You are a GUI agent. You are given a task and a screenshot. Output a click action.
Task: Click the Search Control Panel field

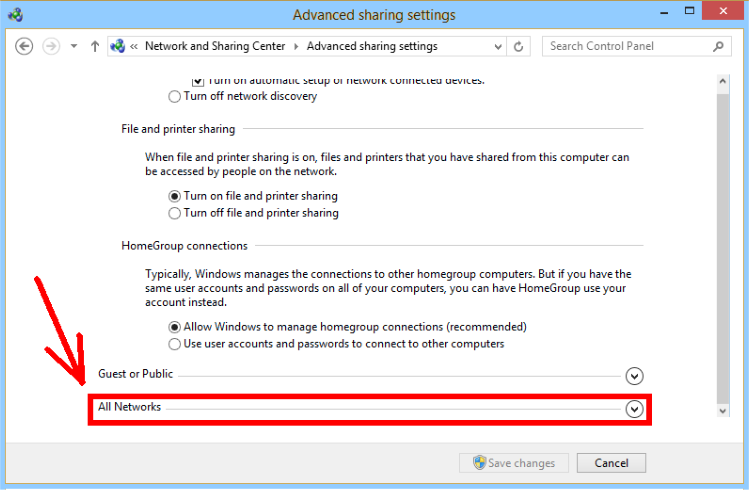pos(636,46)
